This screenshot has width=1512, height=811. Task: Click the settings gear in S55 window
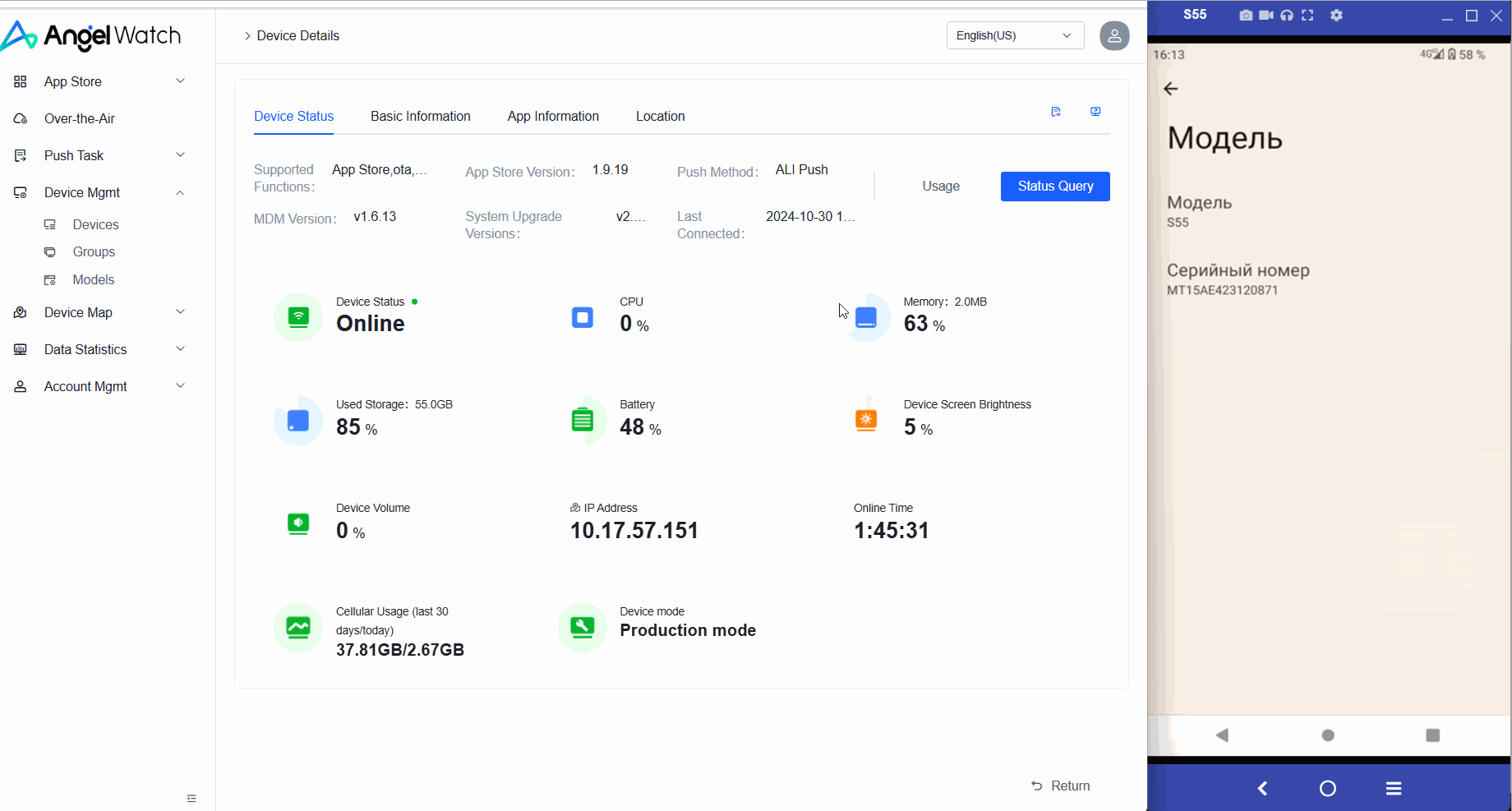coord(1336,16)
